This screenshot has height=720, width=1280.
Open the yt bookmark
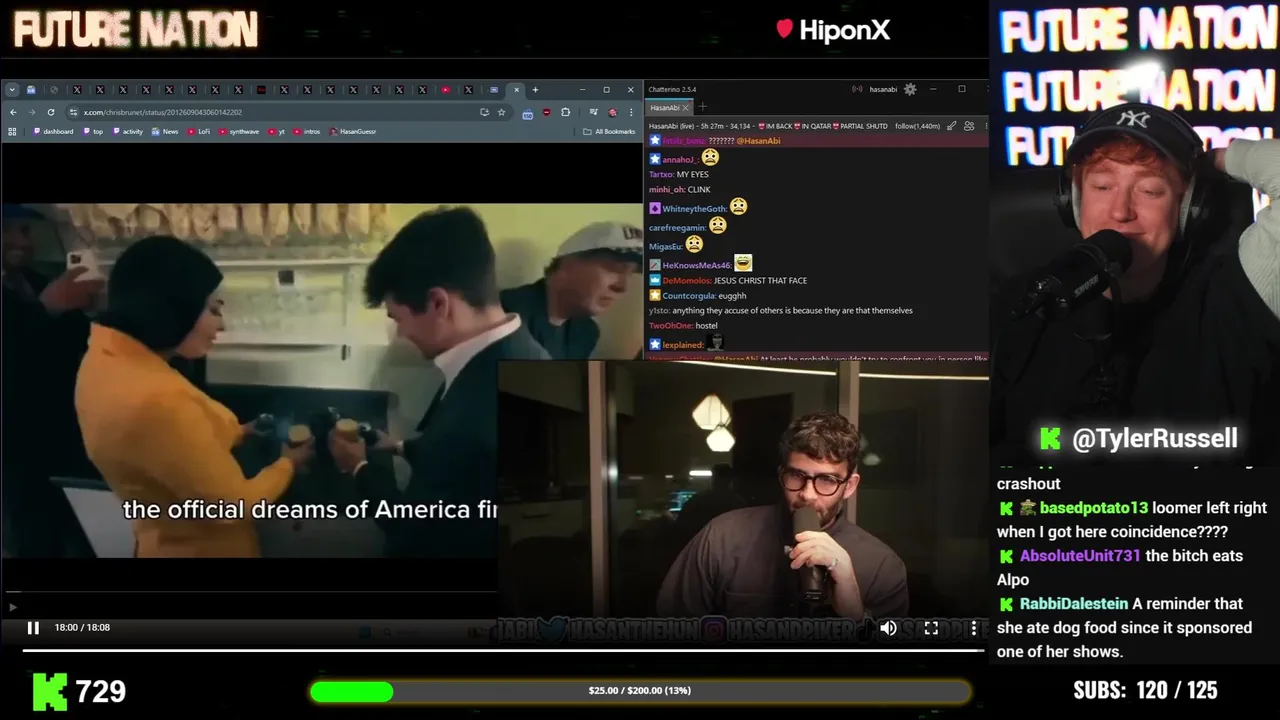(x=276, y=131)
